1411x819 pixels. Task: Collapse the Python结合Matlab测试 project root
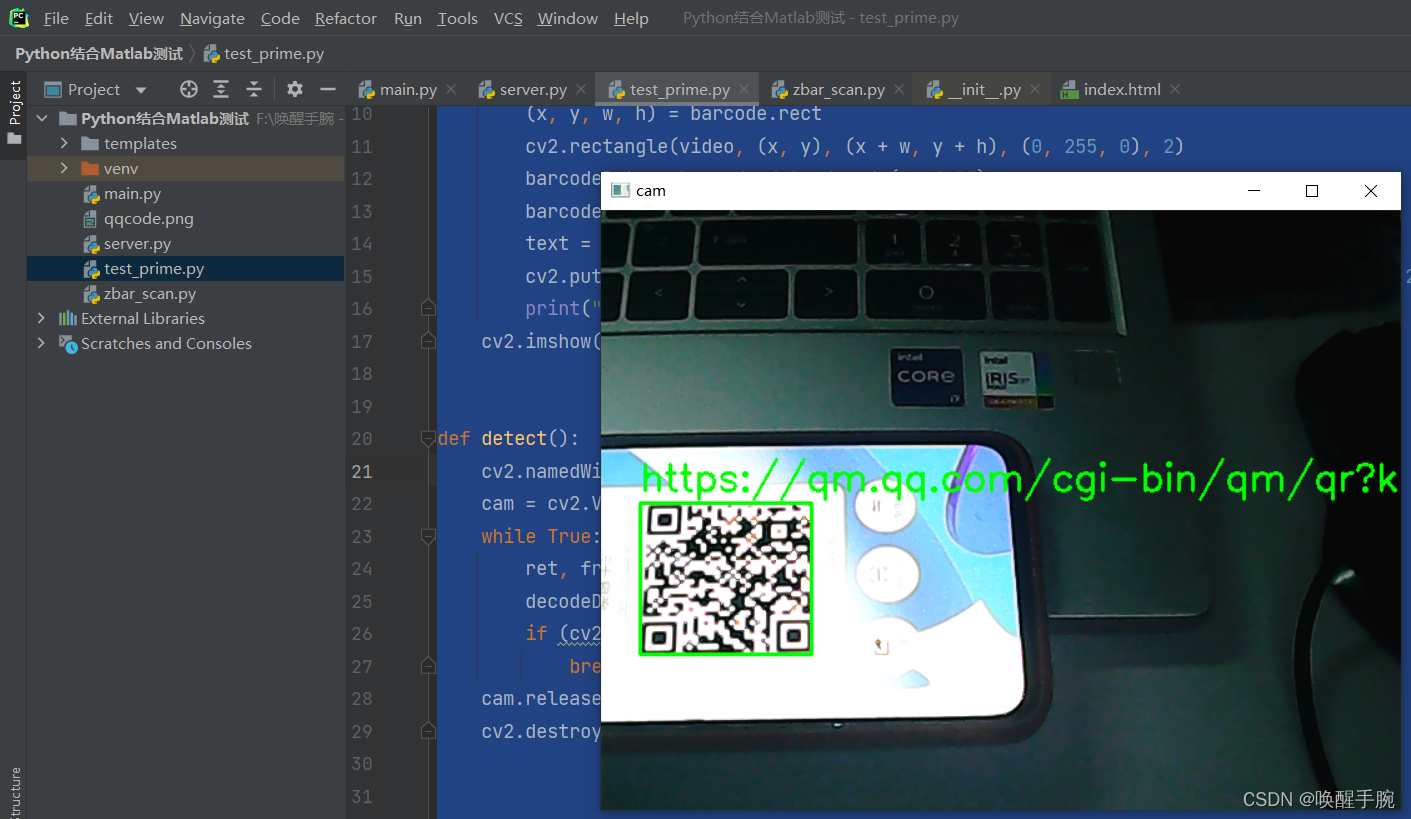coord(41,119)
